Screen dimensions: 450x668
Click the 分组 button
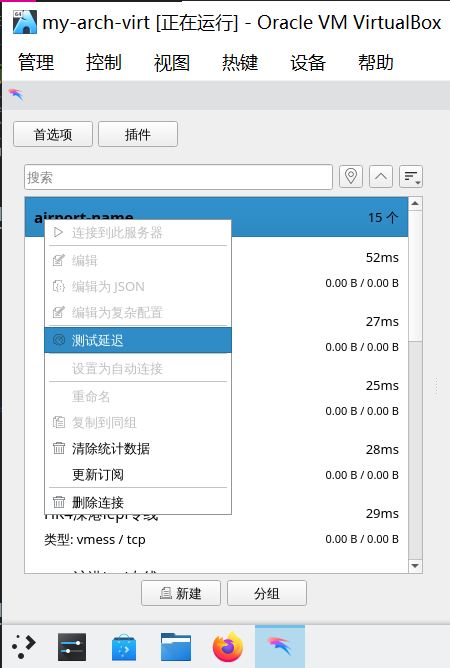coord(267,593)
